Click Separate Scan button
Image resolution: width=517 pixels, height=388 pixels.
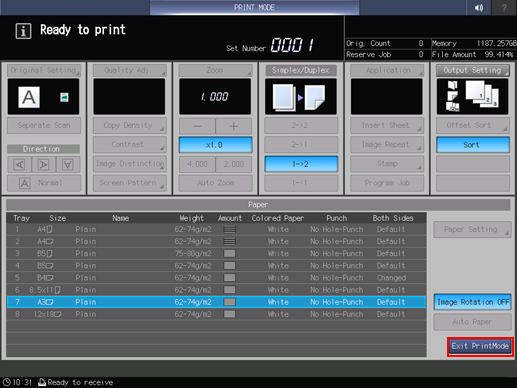(44, 126)
